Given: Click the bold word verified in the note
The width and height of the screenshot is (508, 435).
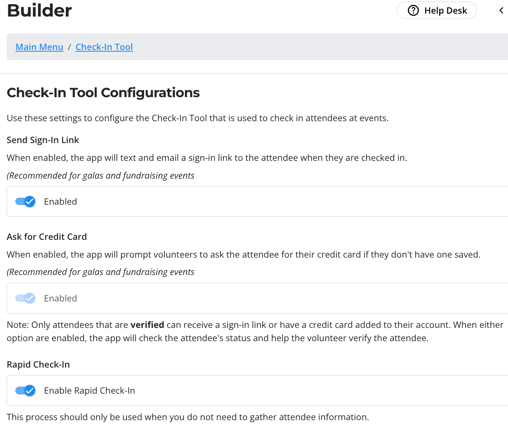Looking at the screenshot, I should pyautogui.click(x=147, y=325).
